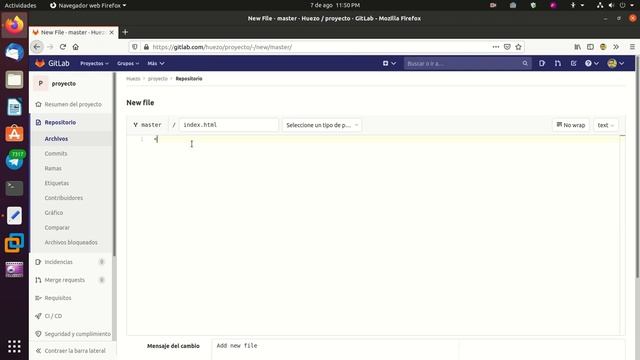This screenshot has height=360, width=640.
Task: Toggle the Firefox sidebar view icon
Action: pos(590,47)
